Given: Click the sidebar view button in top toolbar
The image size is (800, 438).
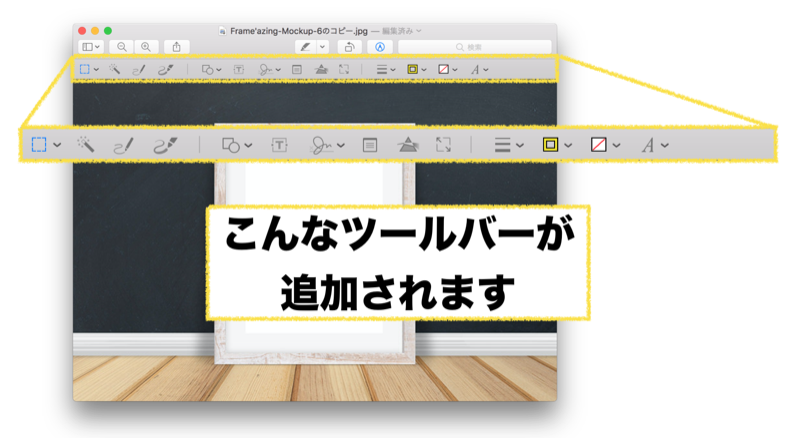Looking at the screenshot, I should click(x=91, y=47).
